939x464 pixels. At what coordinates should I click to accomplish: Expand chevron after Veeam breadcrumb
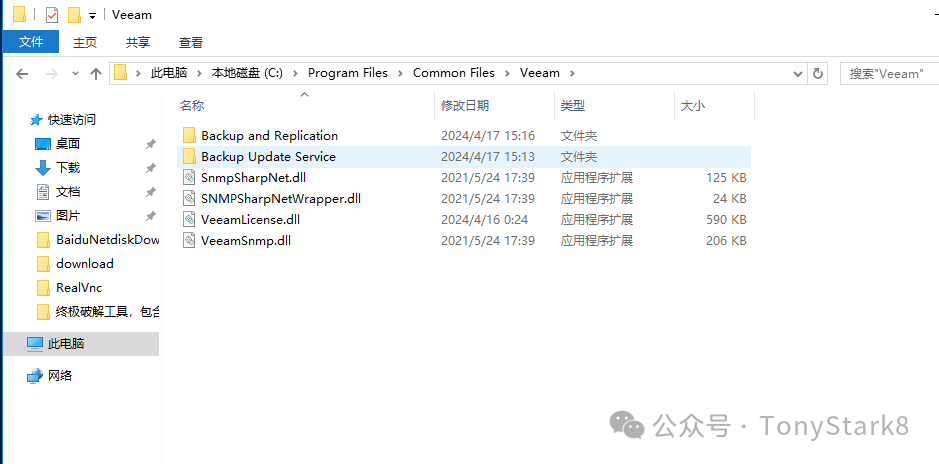pyautogui.click(x=572, y=74)
